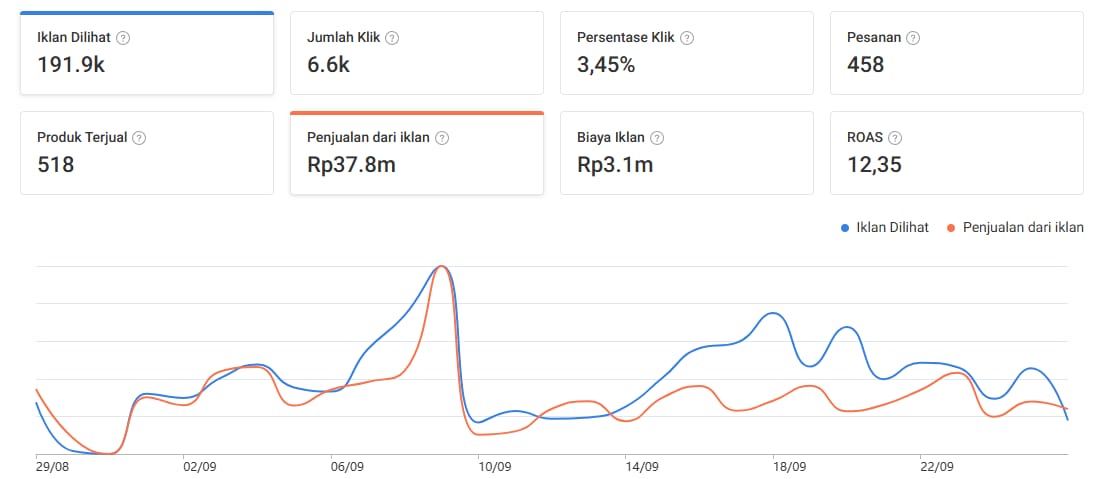Click help icon next to Persentase Klik
This screenshot has height=479, width=1096.
click(687, 38)
